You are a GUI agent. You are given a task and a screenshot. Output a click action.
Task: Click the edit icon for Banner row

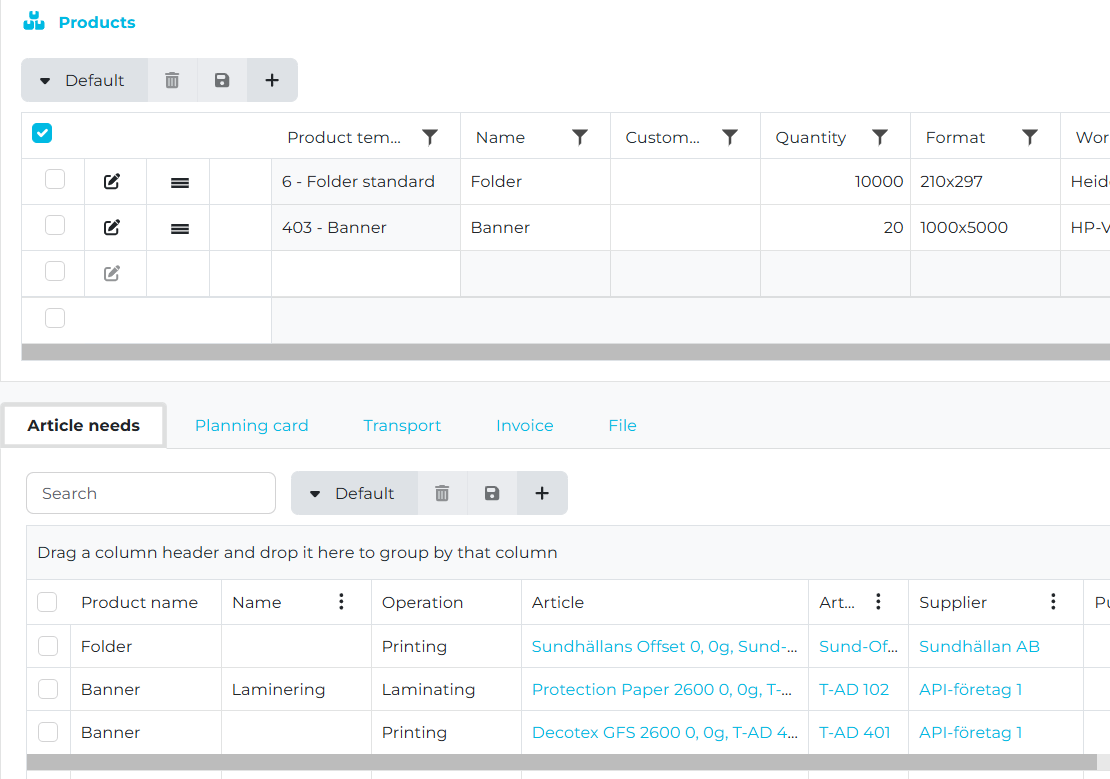pos(112,228)
